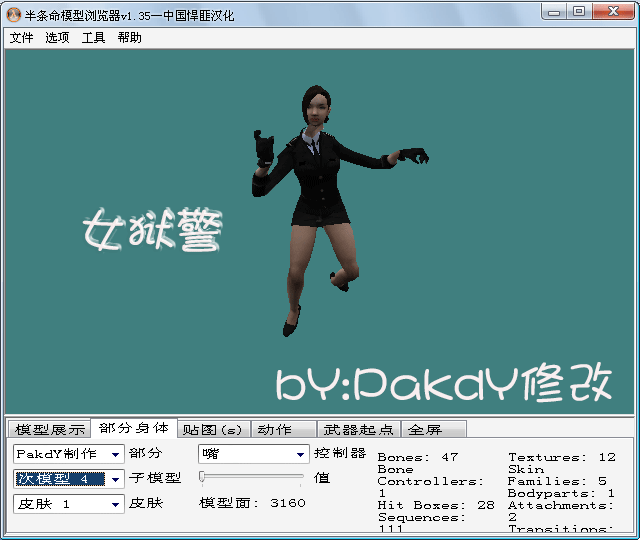Viewport: 640px width, 540px height.
Task: Switch to the 模型展示 tab
Action: click(x=49, y=430)
